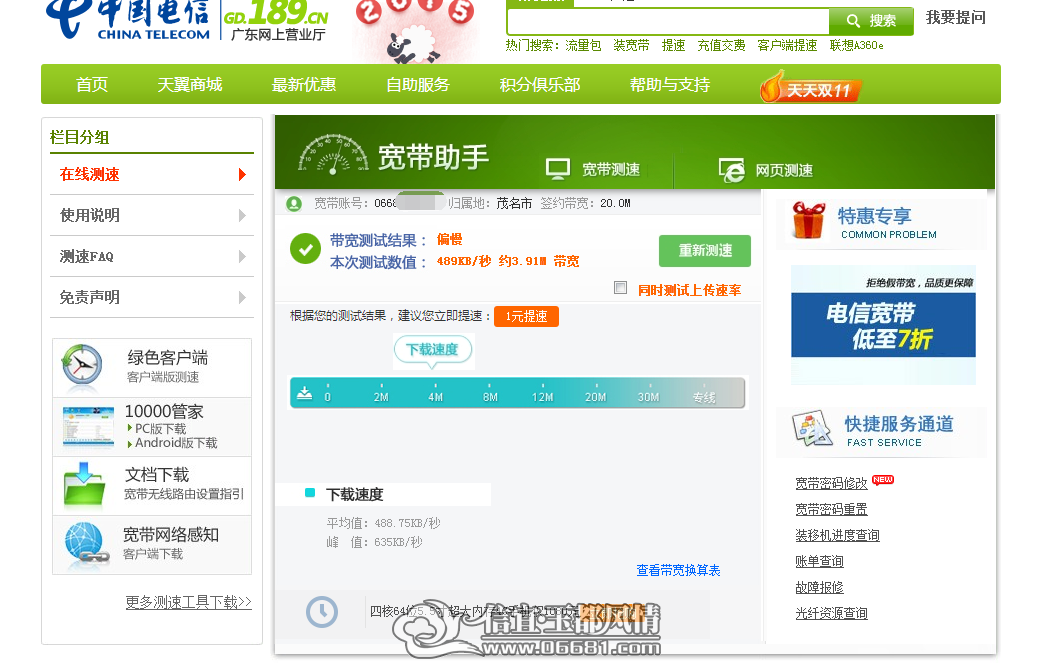Expand 使用说明 arrow in sidebar
The height and width of the screenshot is (670, 1055).
(242, 215)
